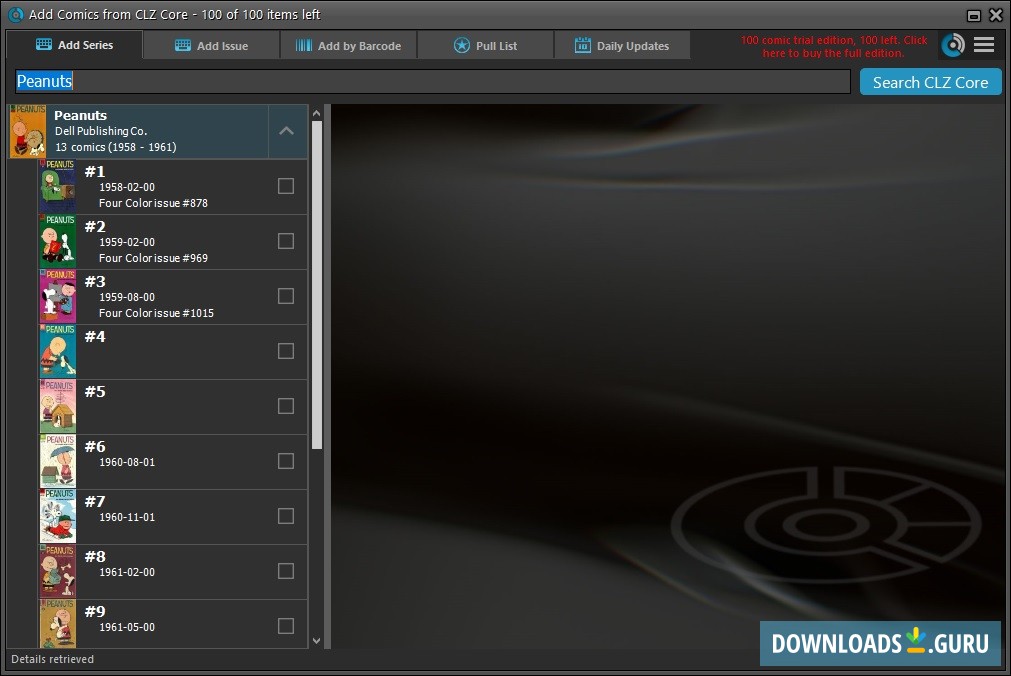Image resolution: width=1011 pixels, height=676 pixels.
Task: Click 'Dell Publishing Co.' publisher text
Action: pyautogui.click(x=101, y=131)
